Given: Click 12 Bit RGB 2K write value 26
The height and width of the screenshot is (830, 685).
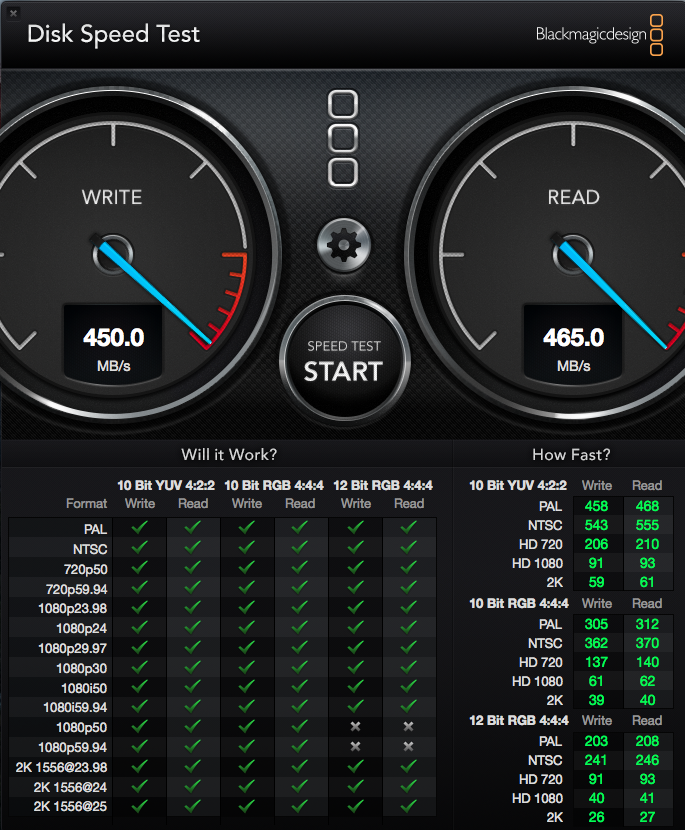Looking at the screenshot, I should coord(597,817).
